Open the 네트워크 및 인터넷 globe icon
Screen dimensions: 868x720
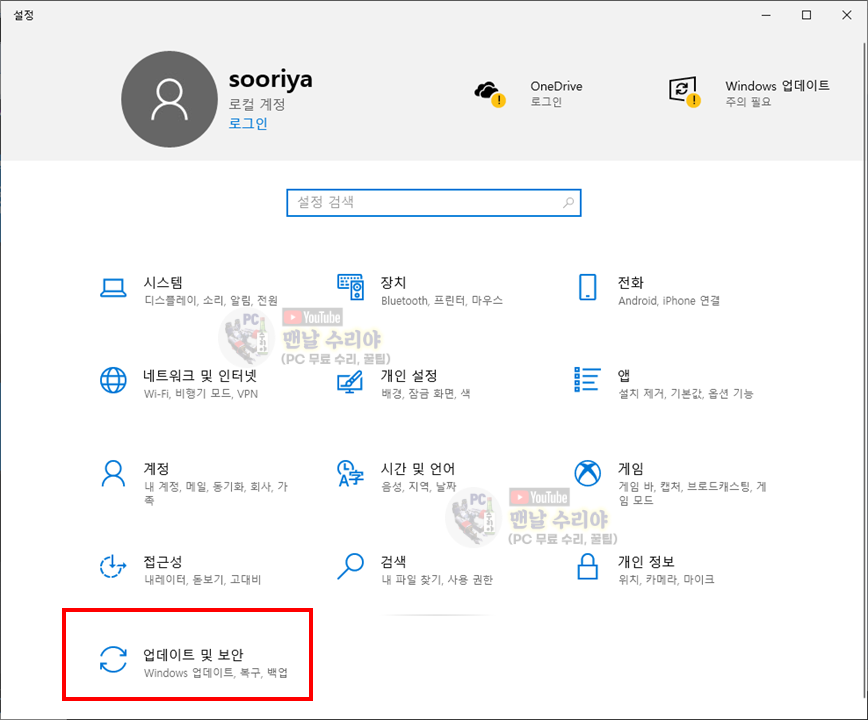tap(113, 380)
